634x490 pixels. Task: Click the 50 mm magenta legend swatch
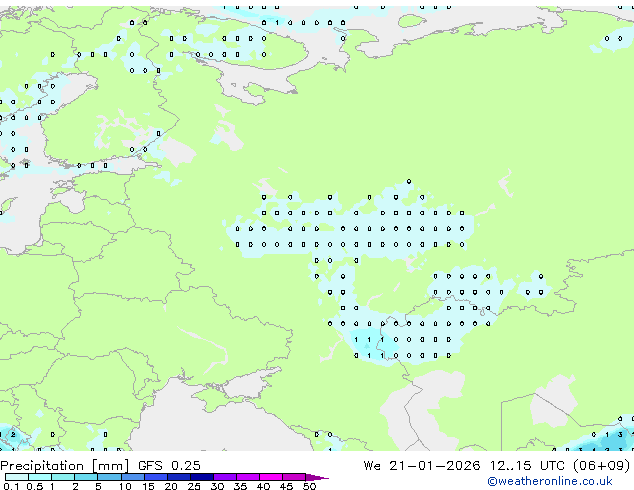click(x=299, y=477)
